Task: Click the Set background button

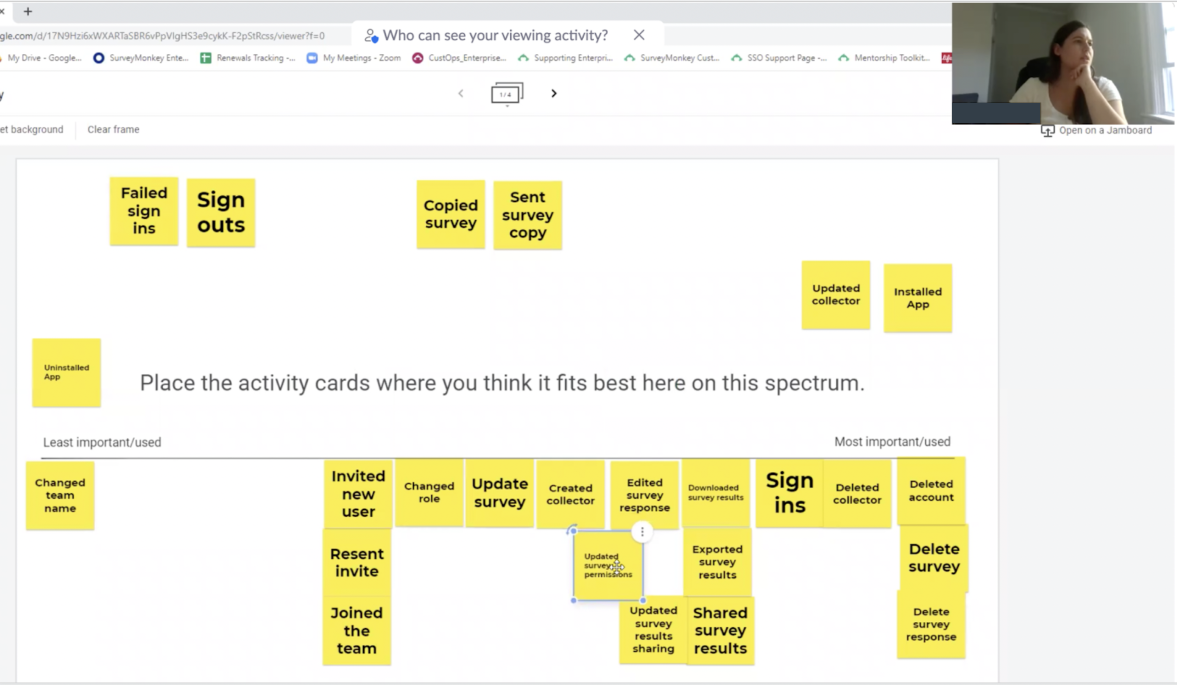Action: (x=32, y=130)
